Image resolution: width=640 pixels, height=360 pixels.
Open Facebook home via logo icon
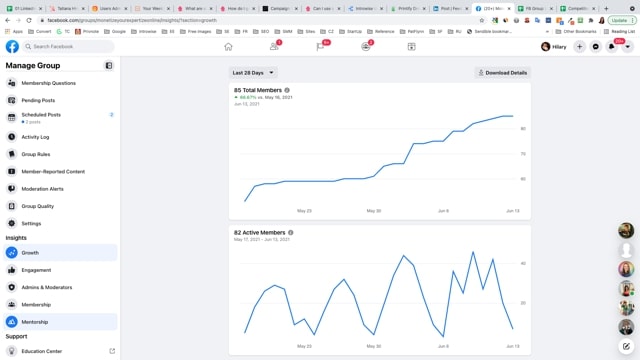pyautogui.click(x=12, y=47)
